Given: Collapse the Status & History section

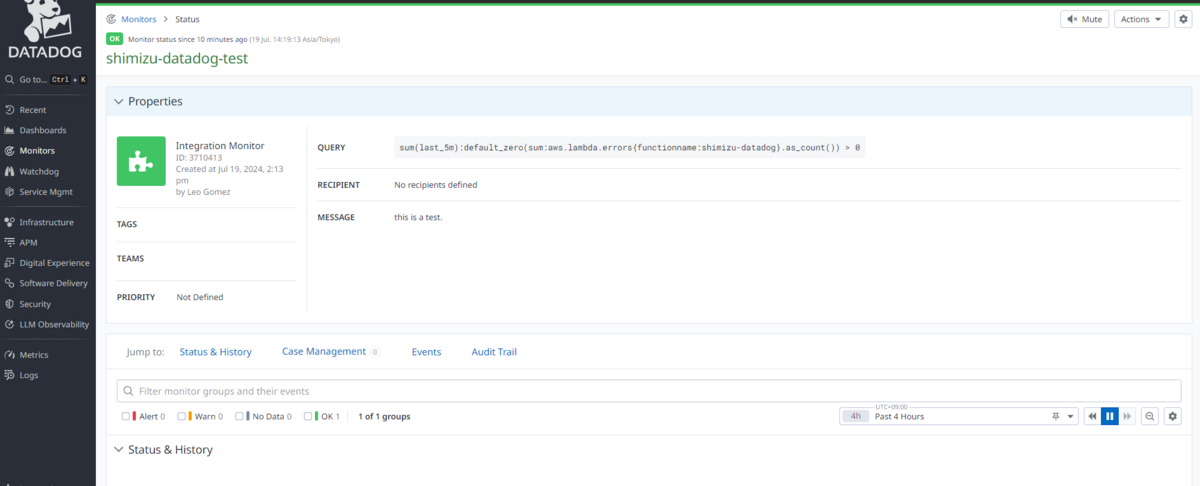Looking at the screenshot, I should click(x=119, y=450).
